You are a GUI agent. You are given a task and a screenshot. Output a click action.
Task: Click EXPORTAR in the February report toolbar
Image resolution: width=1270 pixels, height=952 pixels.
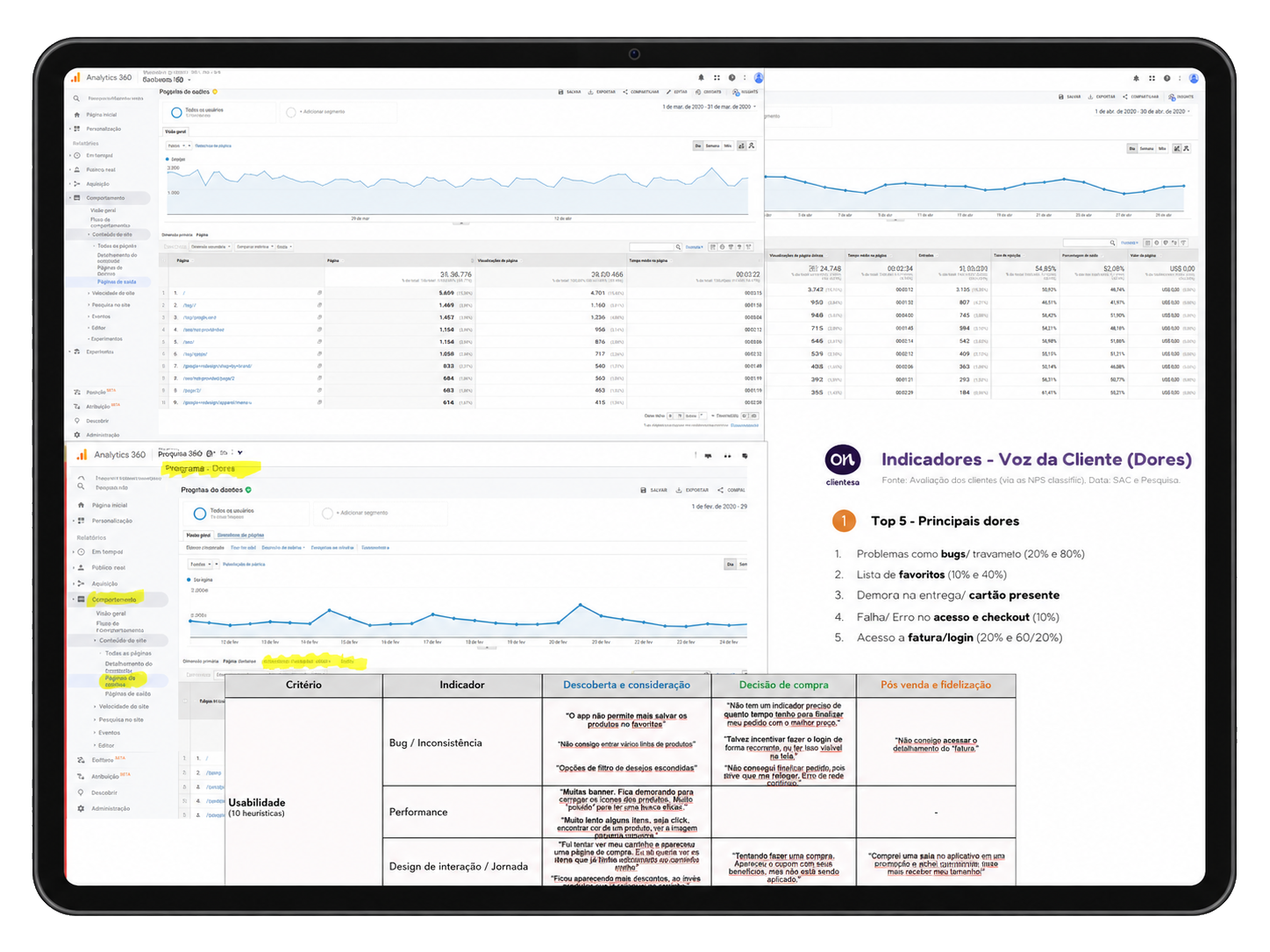tap(692, 490)
